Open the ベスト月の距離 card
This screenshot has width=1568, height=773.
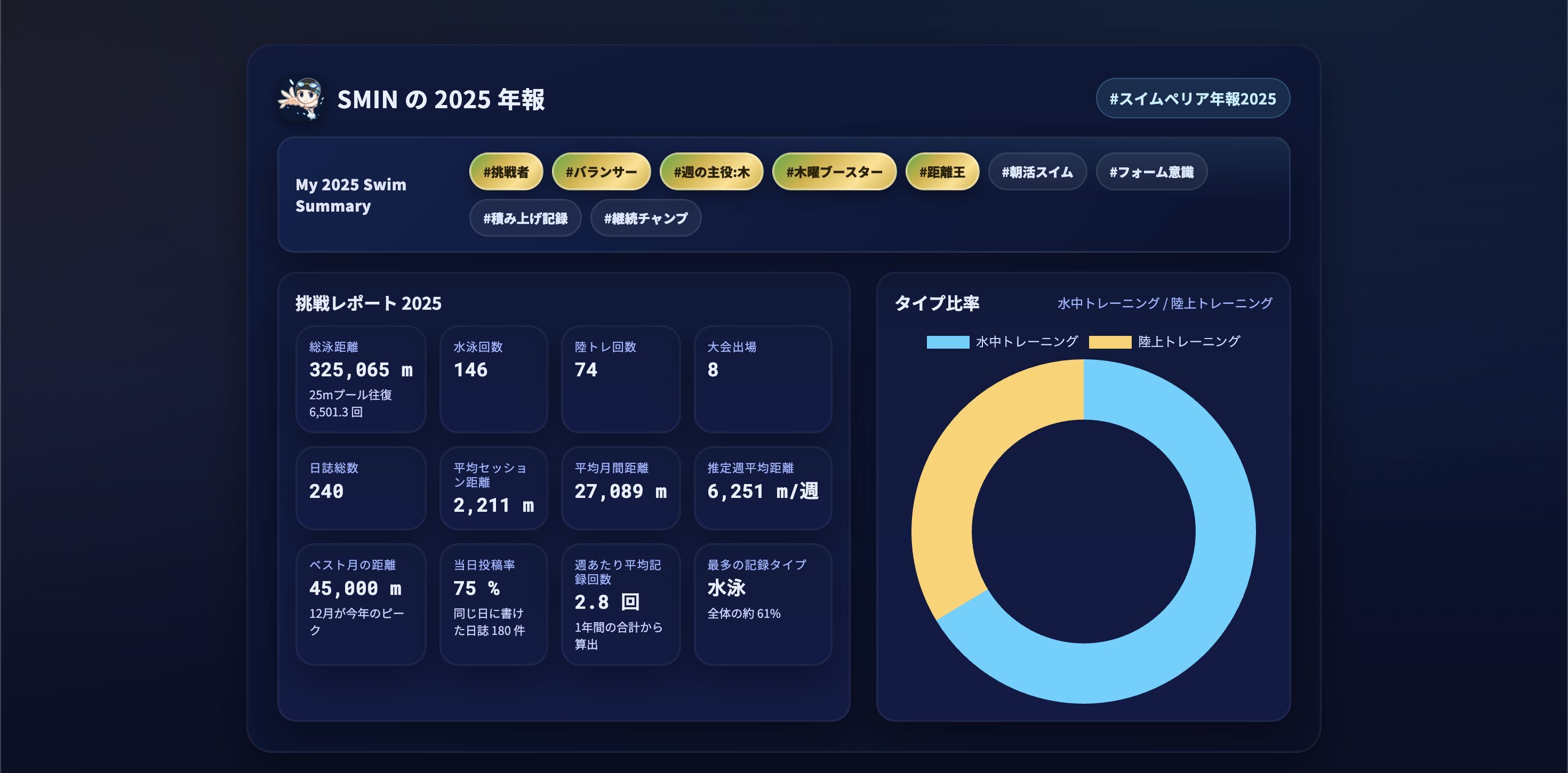(361, 604)
